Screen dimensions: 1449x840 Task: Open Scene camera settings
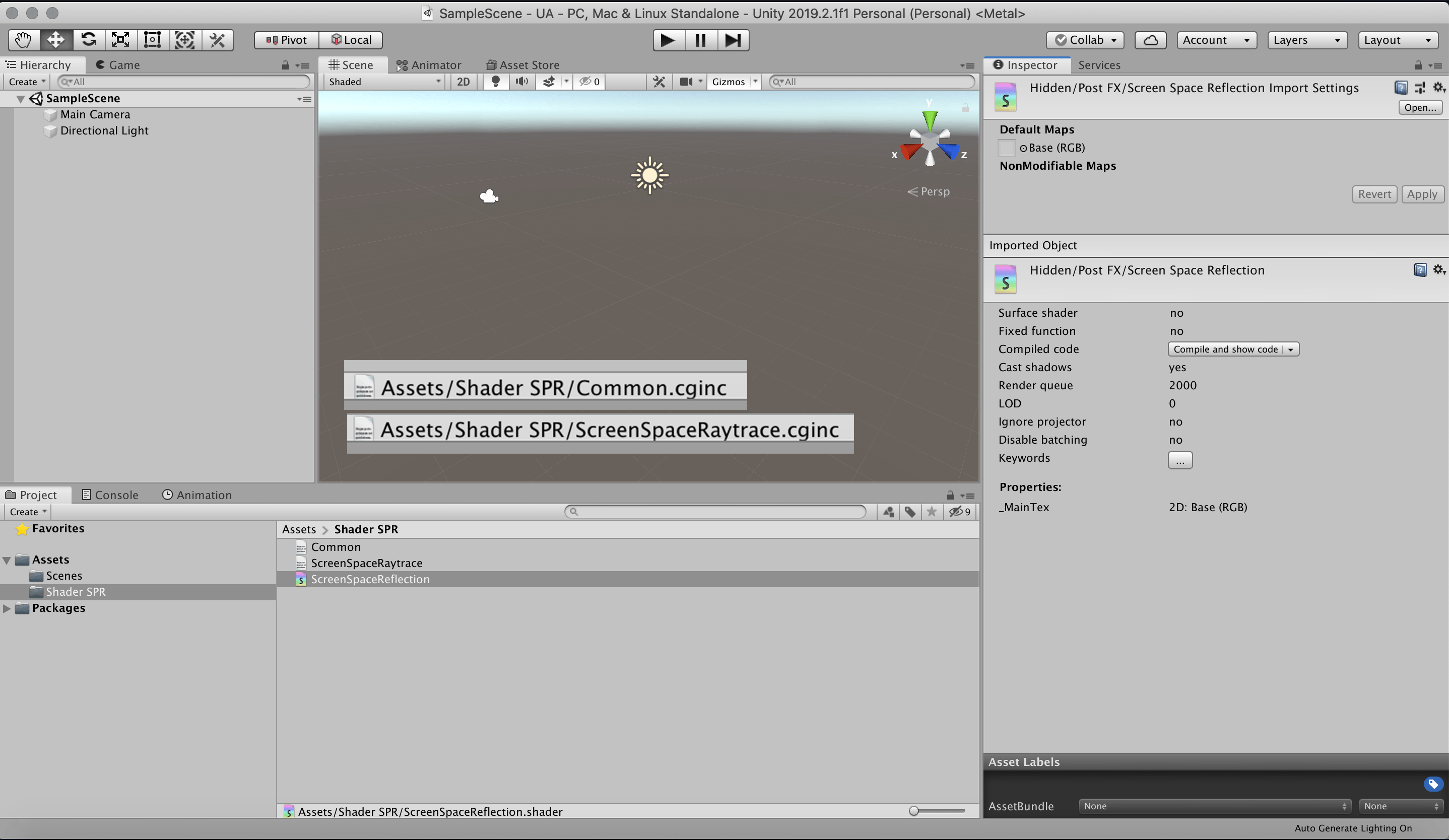coord(686,82)
